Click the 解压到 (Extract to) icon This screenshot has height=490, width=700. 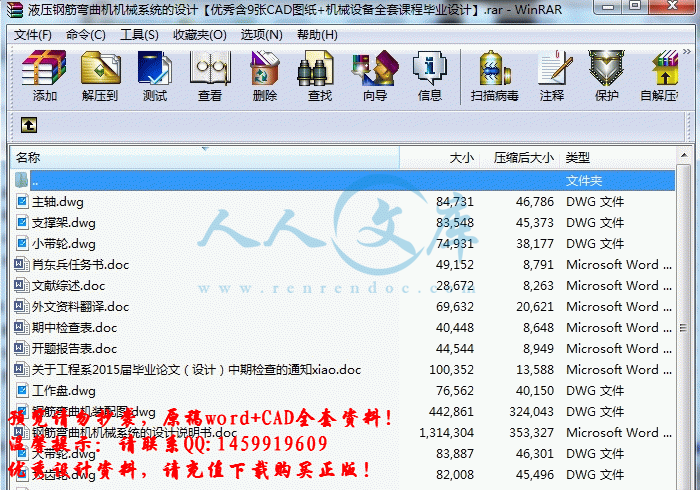[100, 67]
